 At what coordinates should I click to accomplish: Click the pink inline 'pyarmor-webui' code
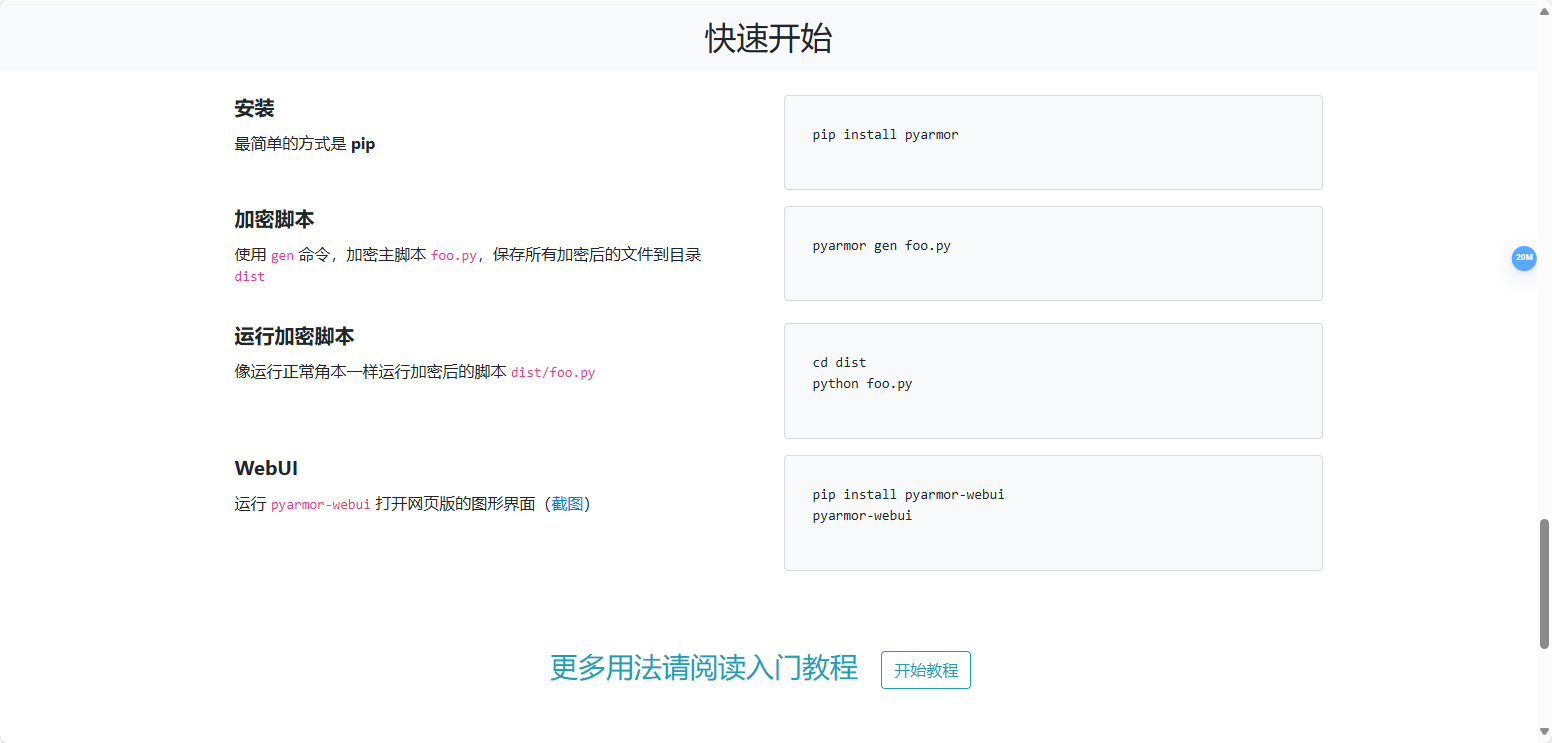coord(321,505)
